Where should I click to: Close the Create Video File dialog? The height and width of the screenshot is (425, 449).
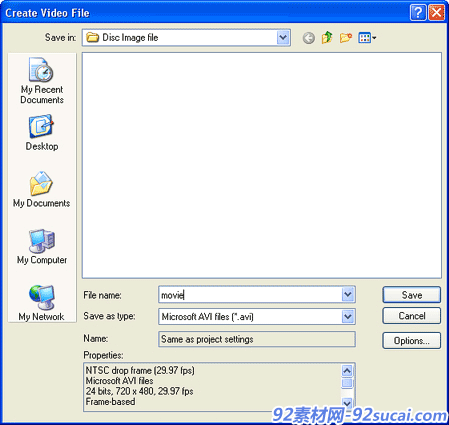436,13
